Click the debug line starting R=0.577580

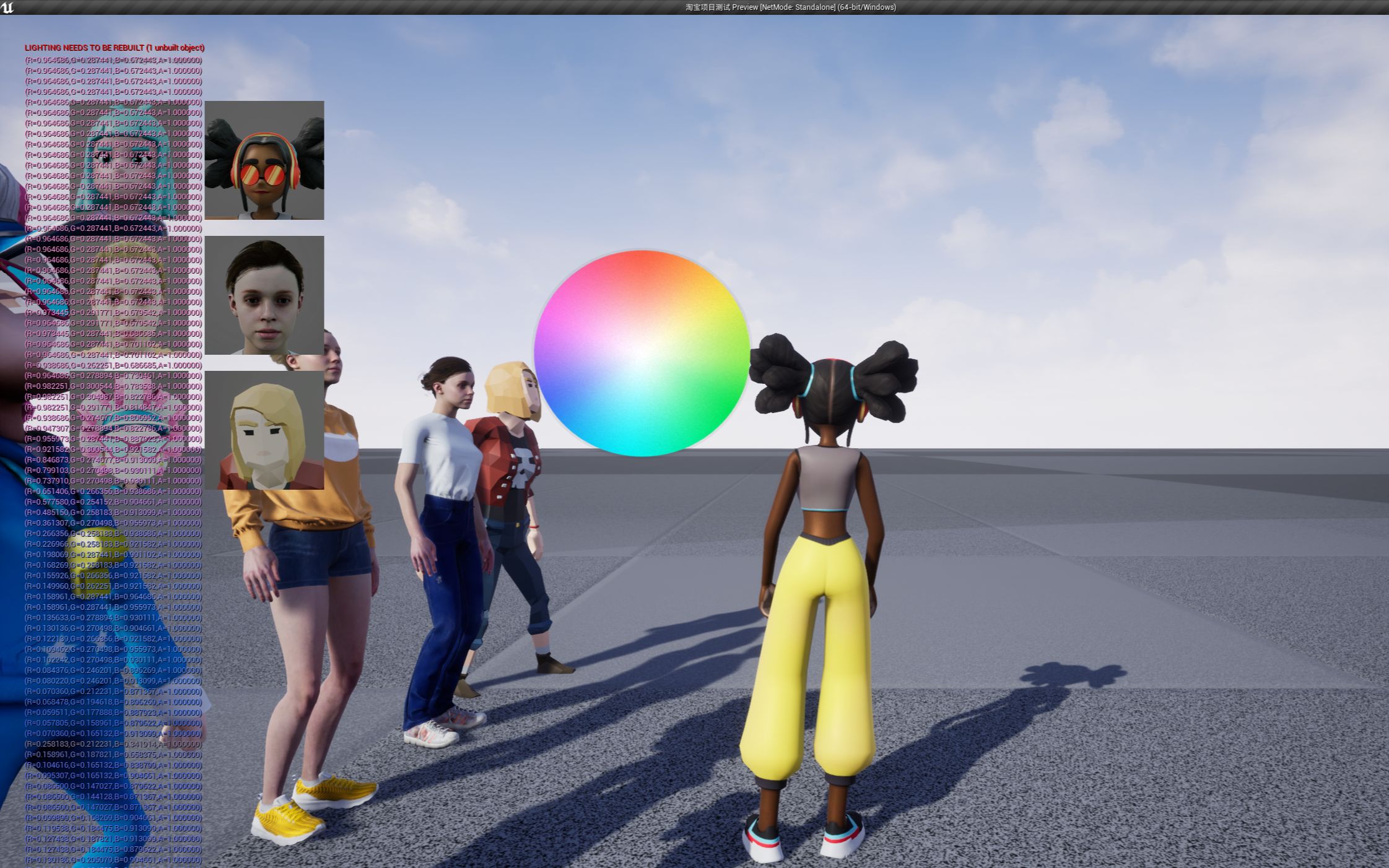113,502
